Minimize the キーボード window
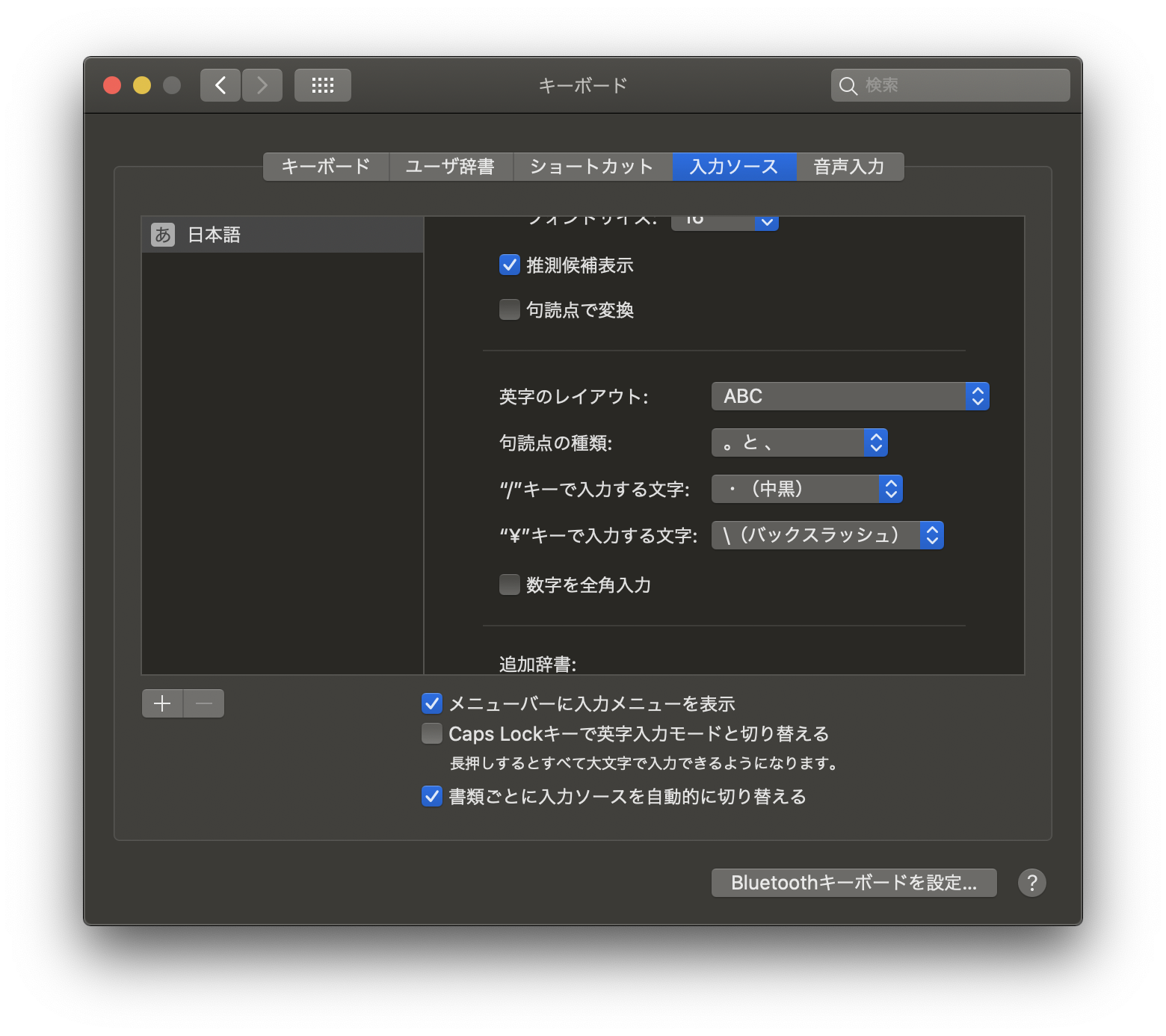Screen dimensions: 1166x1036 [142, 85]
